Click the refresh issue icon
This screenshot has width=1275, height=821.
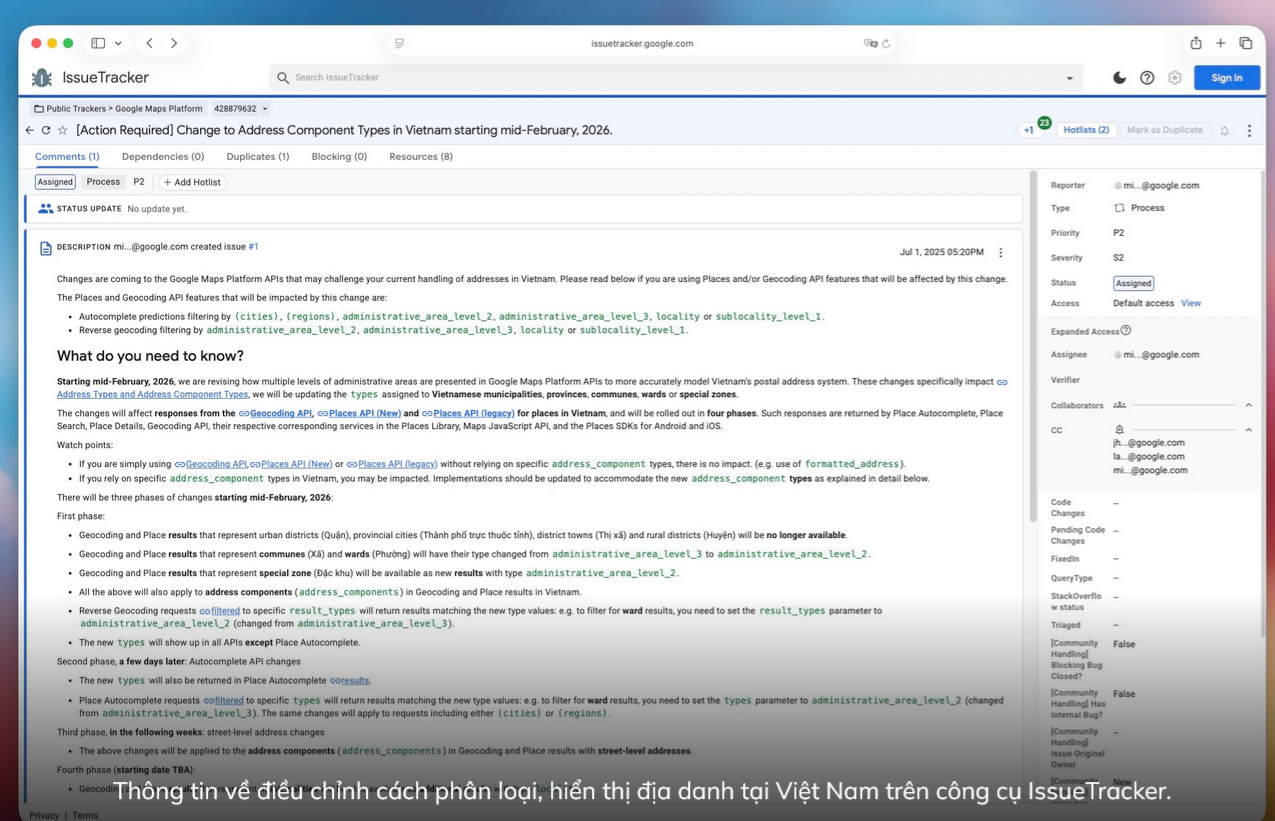[46, 130]
